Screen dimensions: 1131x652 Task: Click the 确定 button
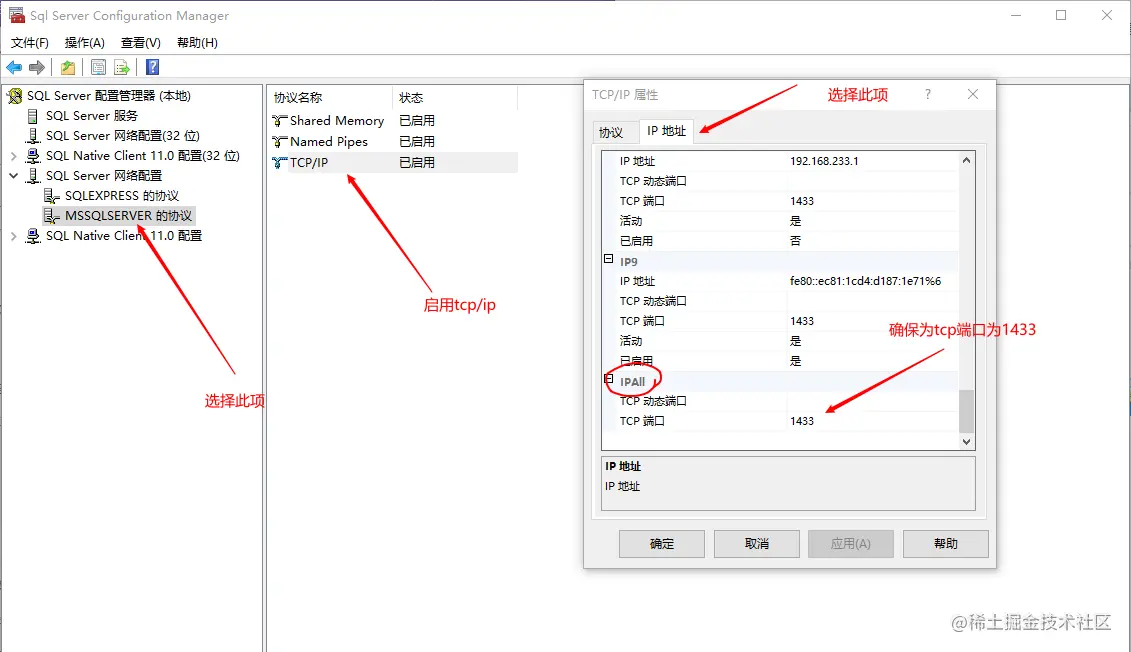point(661,544)
